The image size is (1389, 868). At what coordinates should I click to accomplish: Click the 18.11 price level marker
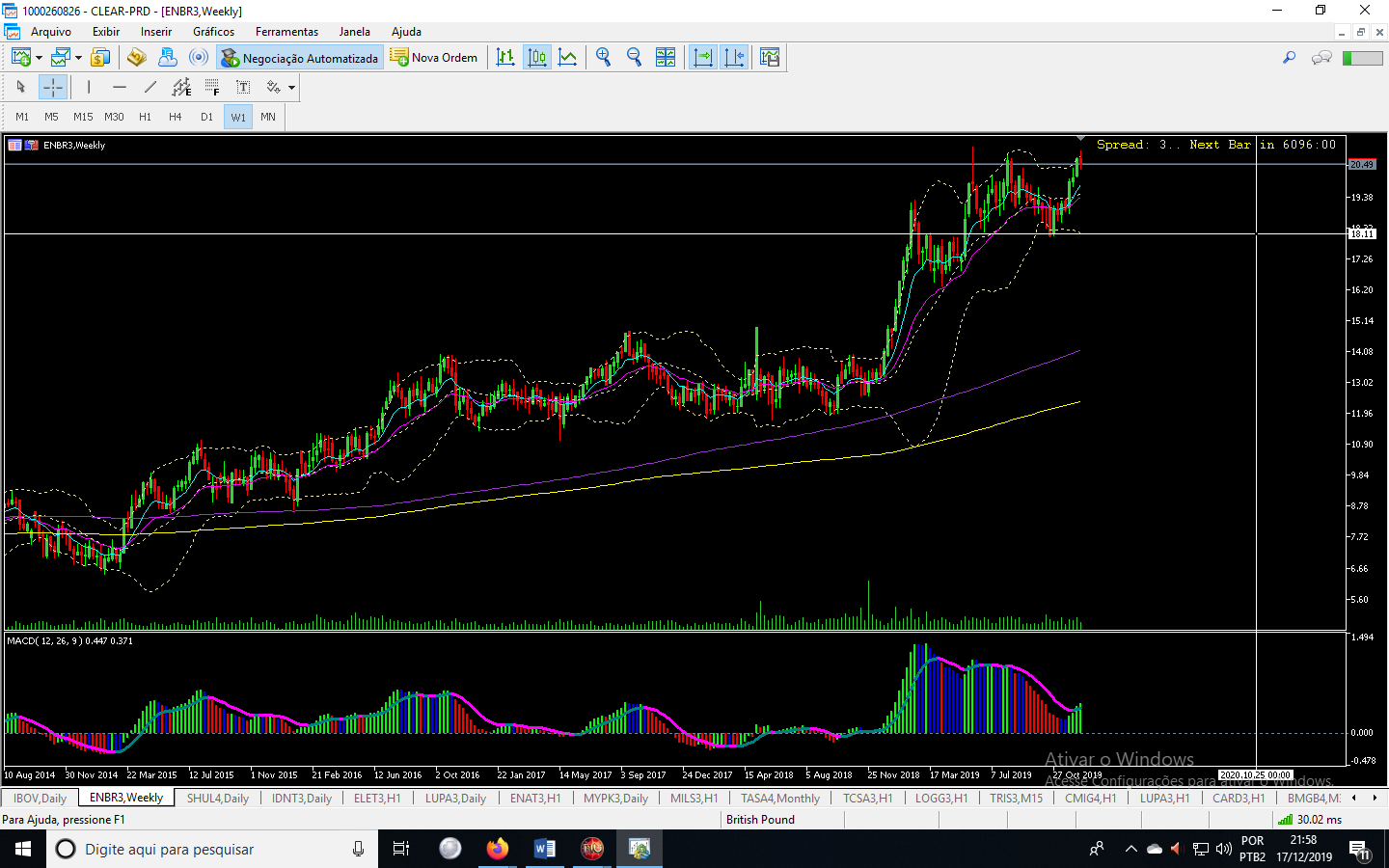click(x=1361, y=233)
